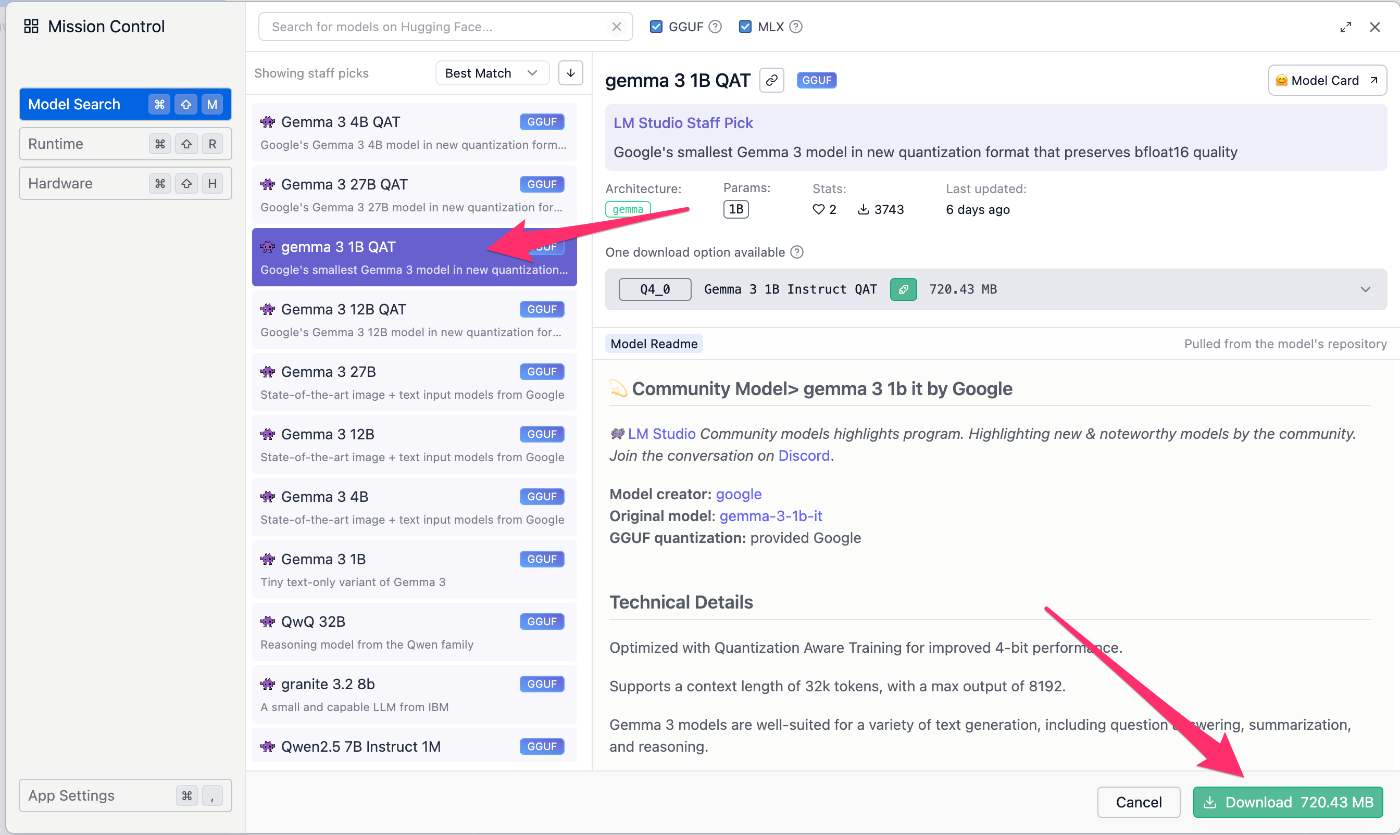Select granite 3.2 8b model row
The height and width of the screenshot is (835, 1400).
tap(414, 695)
